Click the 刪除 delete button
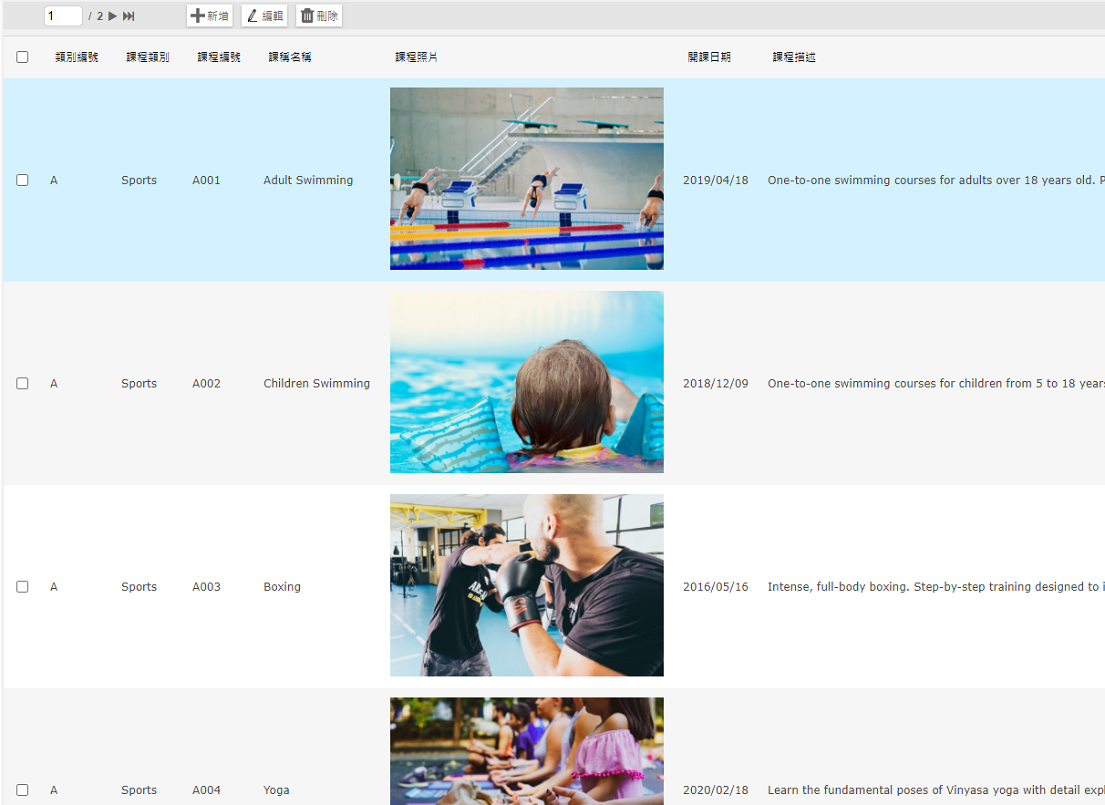This screenshot has height=805, width=1105. 319,16
